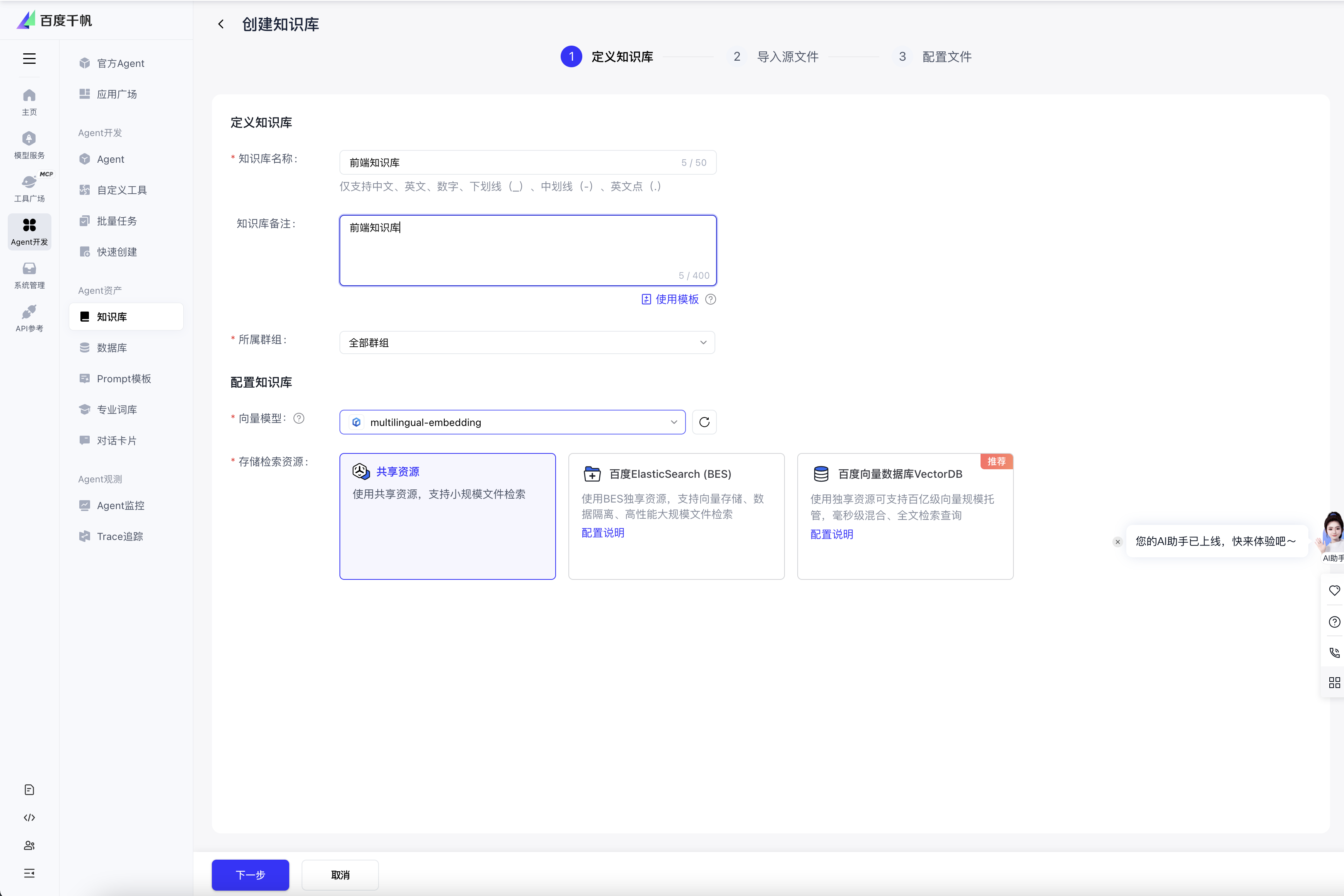Click the back arrow beside 创建知识库
The height and width of the screenshot is (896, 1344).
pyautogui.click(x=221, y=24)
